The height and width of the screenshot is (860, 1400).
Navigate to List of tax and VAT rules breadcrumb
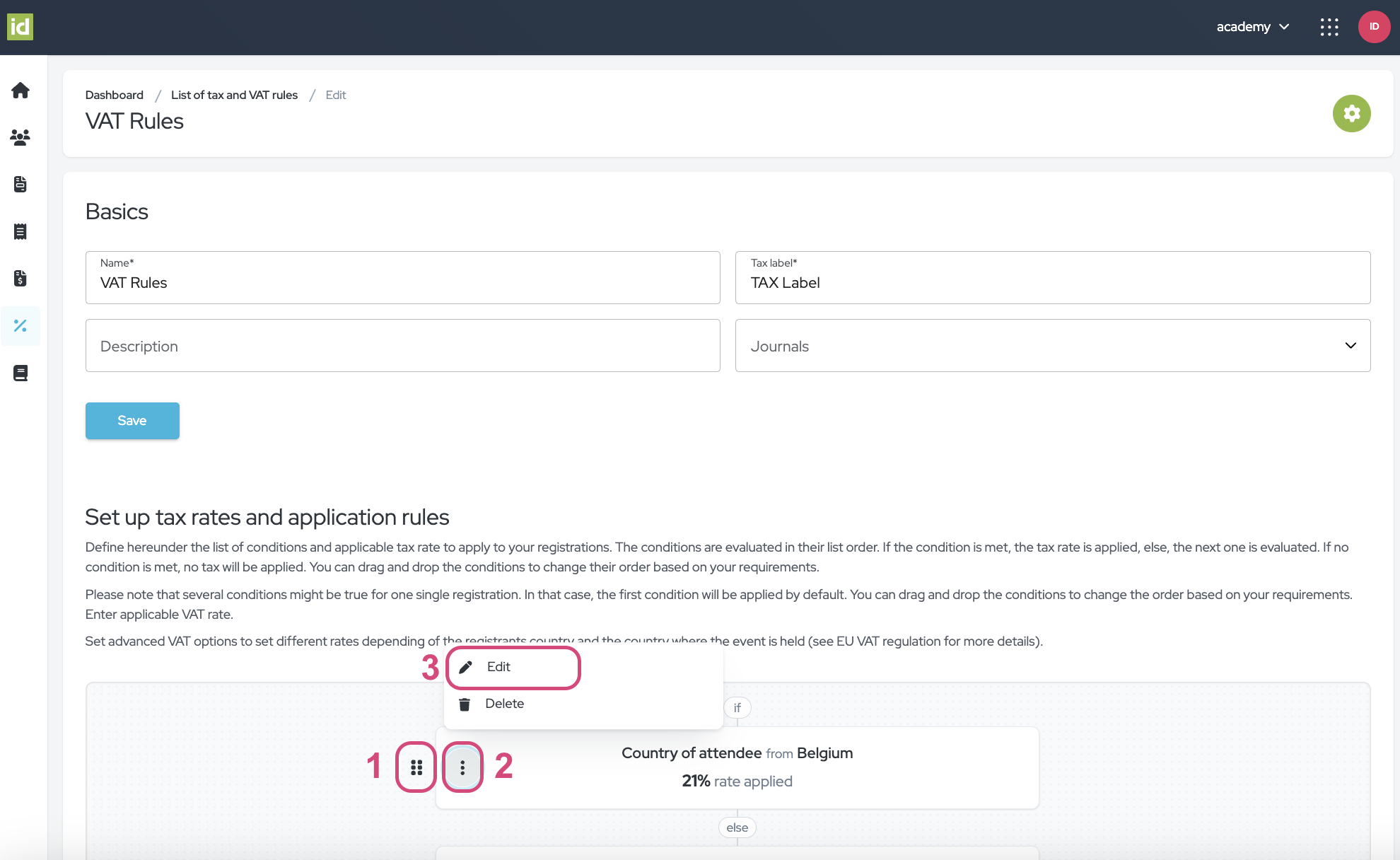point(234,94)
